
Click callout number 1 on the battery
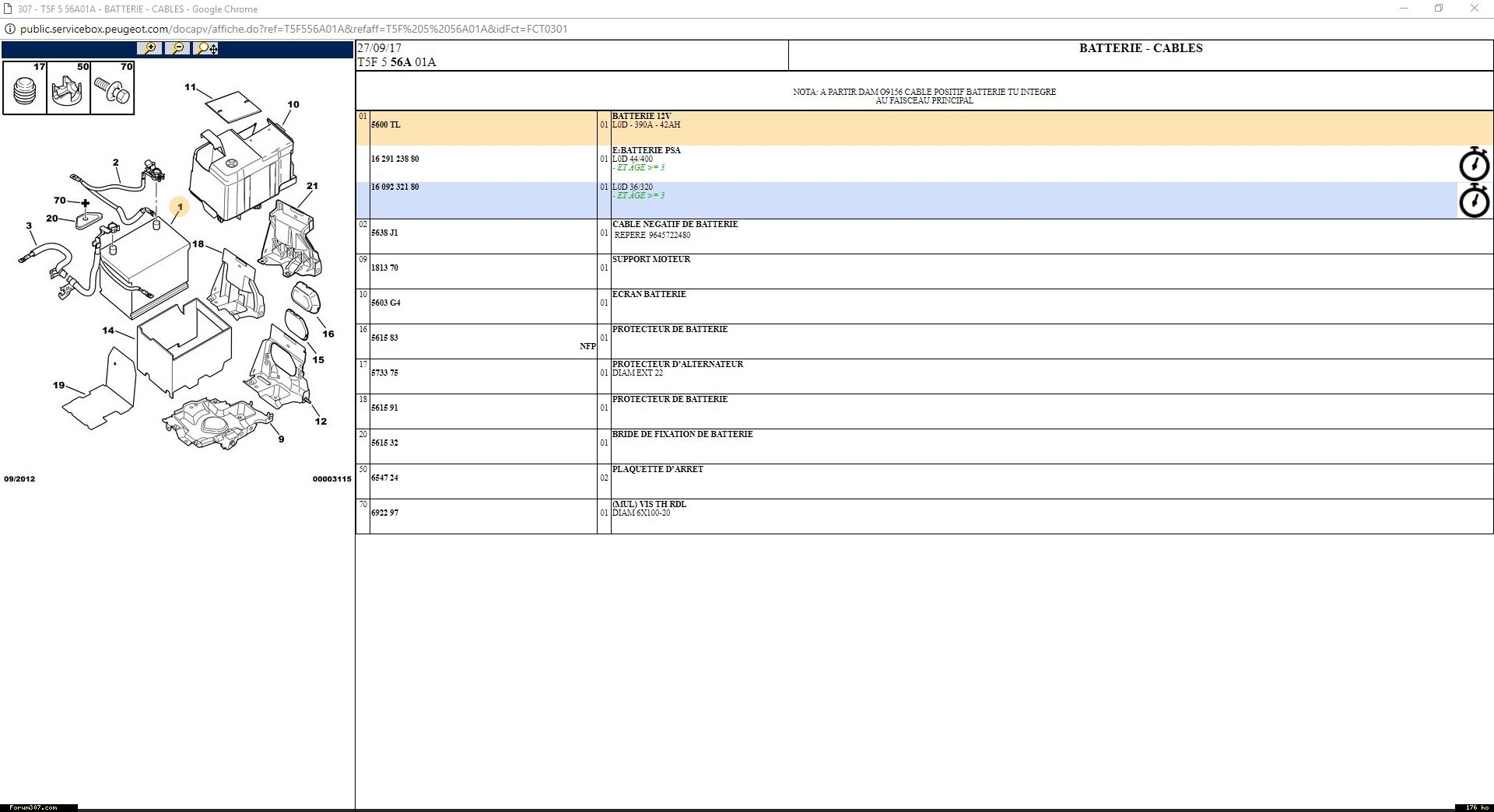click(x=180, y=207)
